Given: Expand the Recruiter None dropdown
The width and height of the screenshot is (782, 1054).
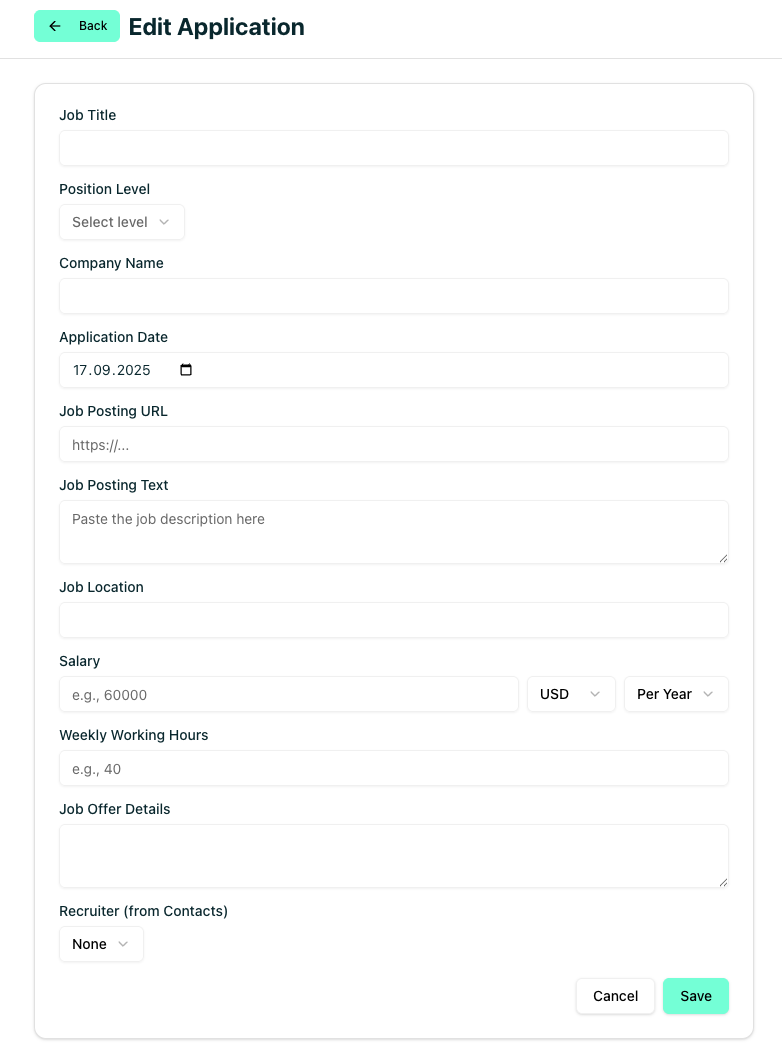Looking at the screenshot, I should [101, 944].
